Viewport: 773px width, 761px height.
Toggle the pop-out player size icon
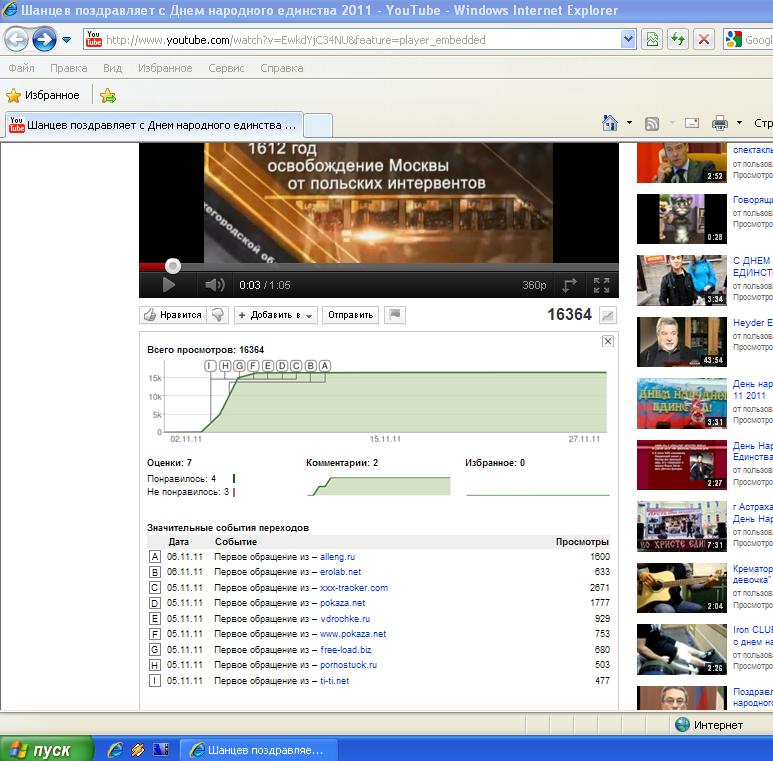[x=569, y=285]
